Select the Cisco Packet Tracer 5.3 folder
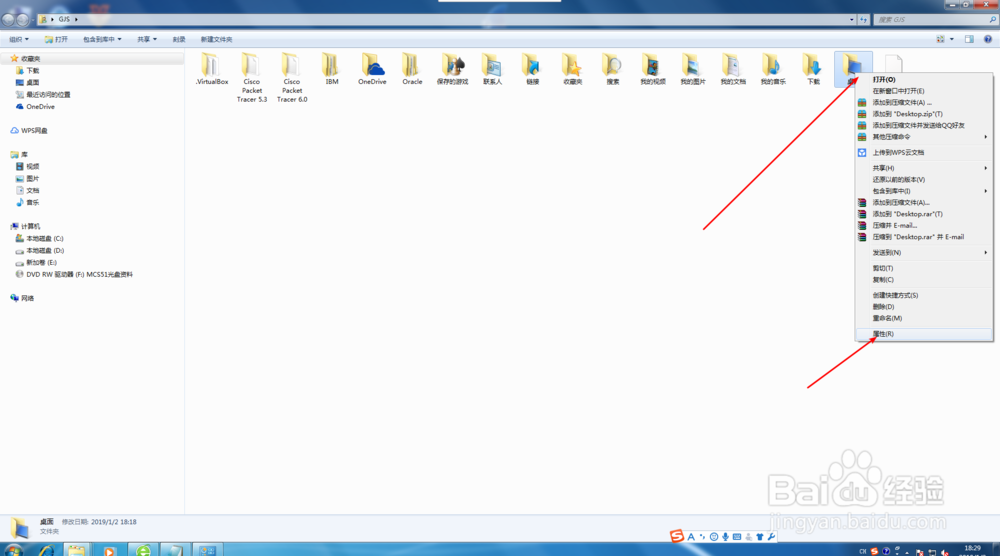Viewport: 1000px width, 556px height. coord(252,77)
